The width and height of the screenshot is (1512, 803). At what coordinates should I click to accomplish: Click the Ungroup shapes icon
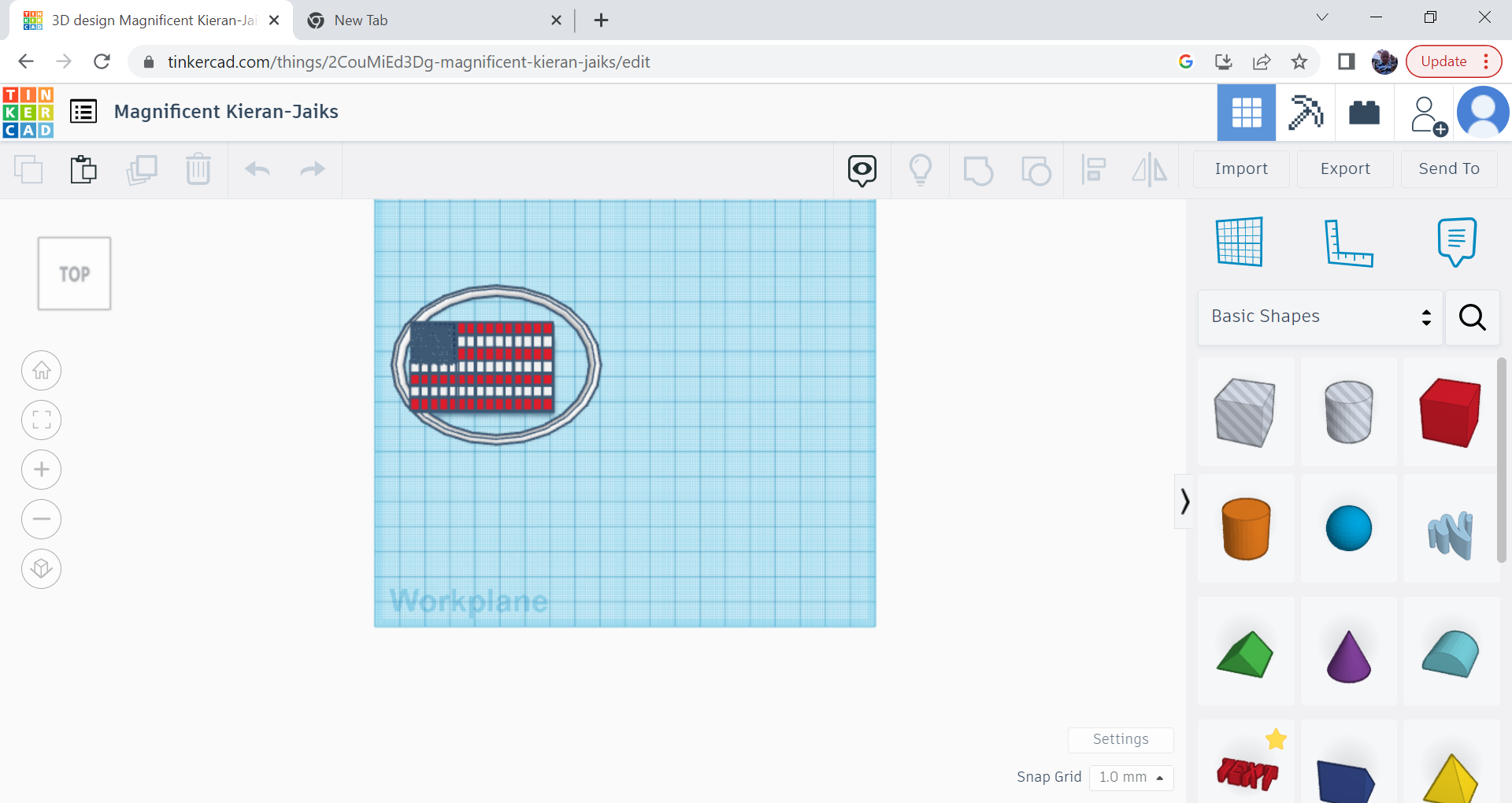pos(1036,170)
